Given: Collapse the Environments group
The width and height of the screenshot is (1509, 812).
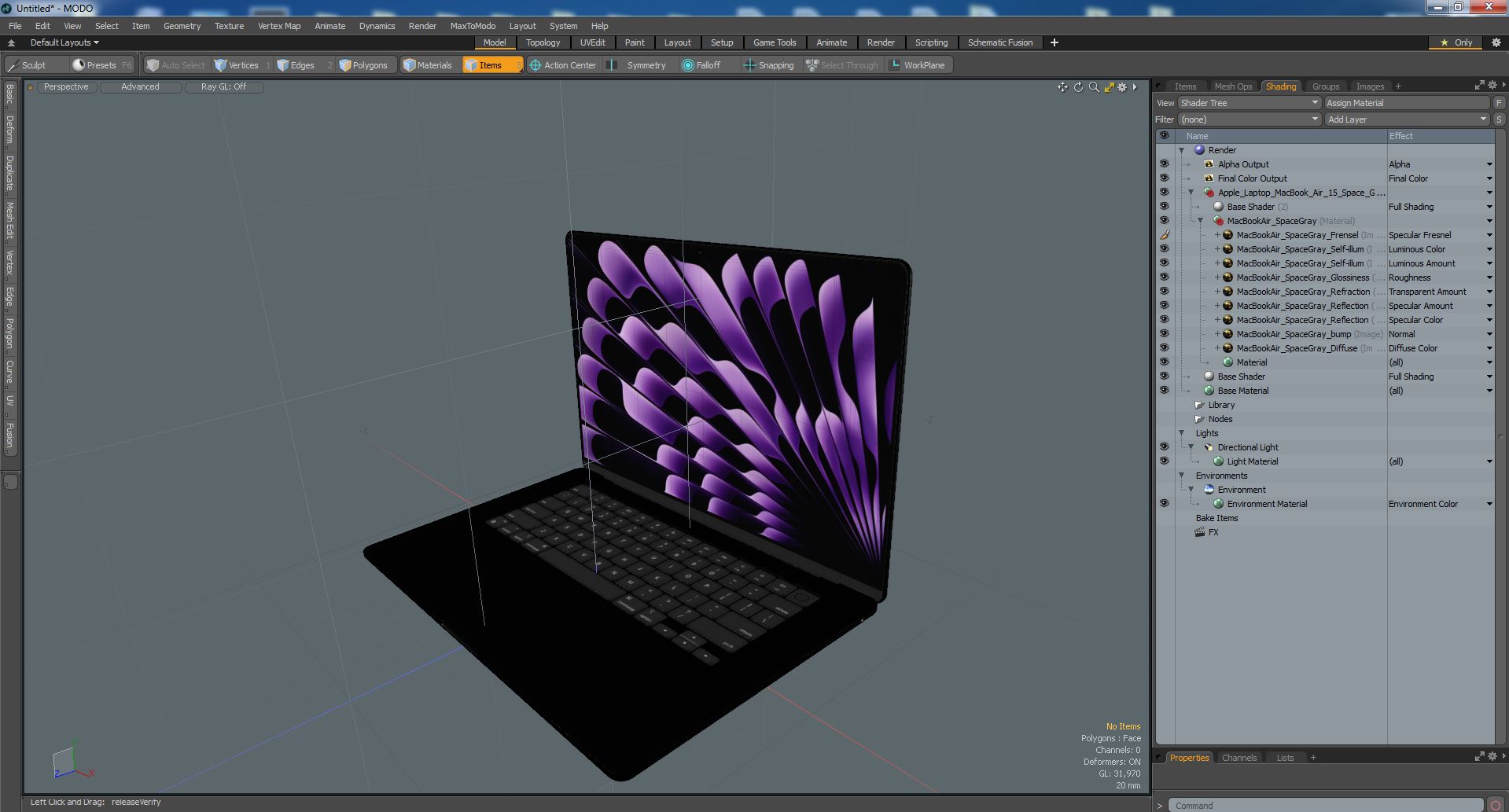Looking at the screenshot, I should (1181, 476).
